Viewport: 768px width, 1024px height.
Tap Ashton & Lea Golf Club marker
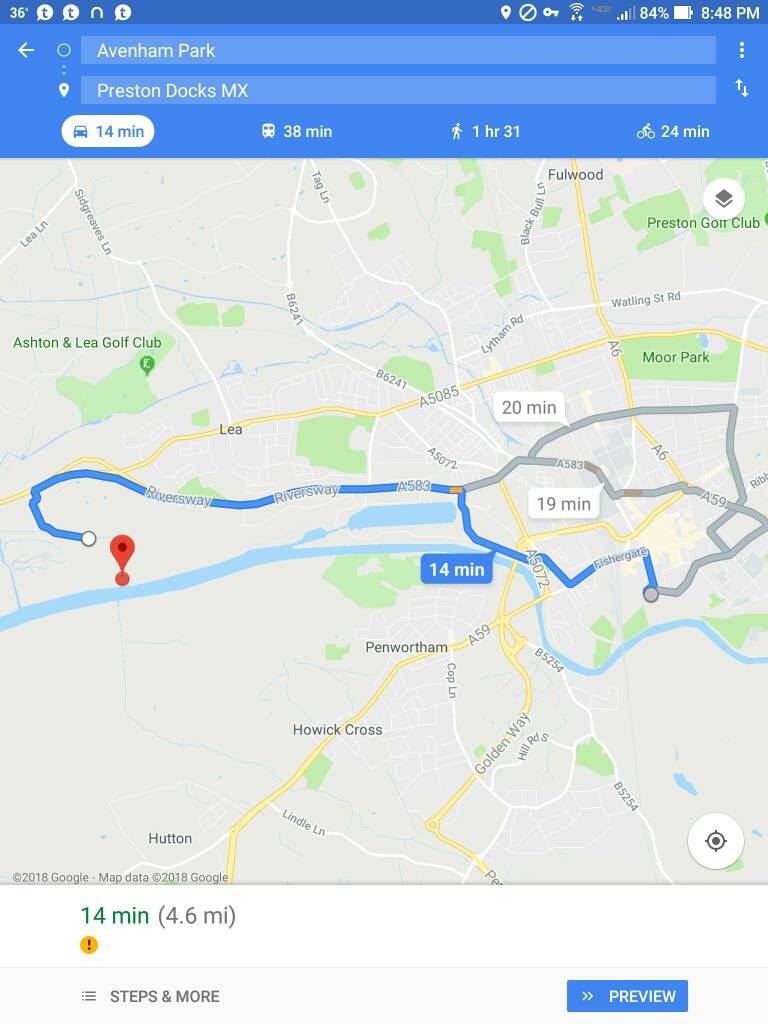[148, 364]
